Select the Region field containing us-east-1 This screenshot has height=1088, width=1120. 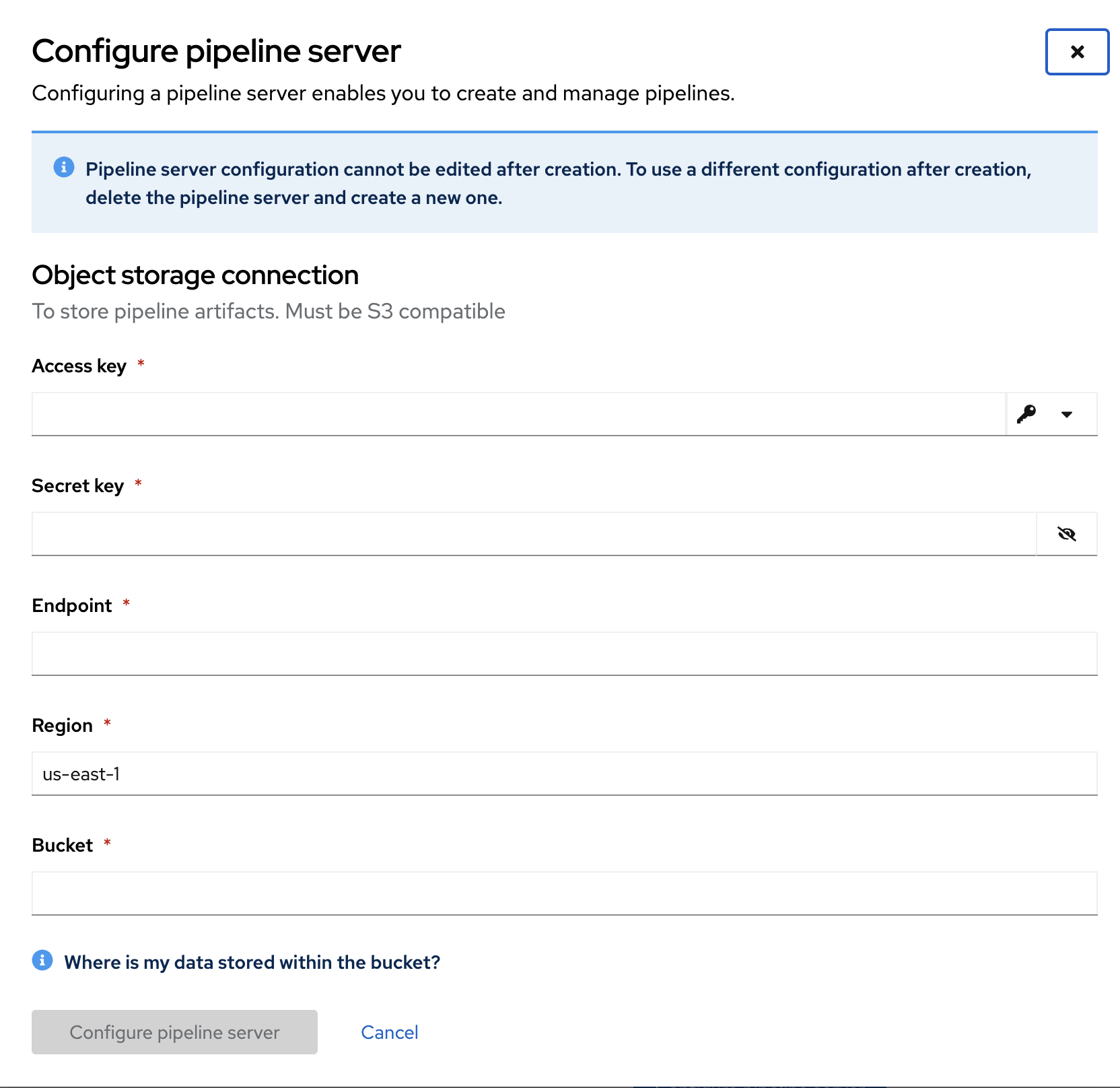click(565, 774)
